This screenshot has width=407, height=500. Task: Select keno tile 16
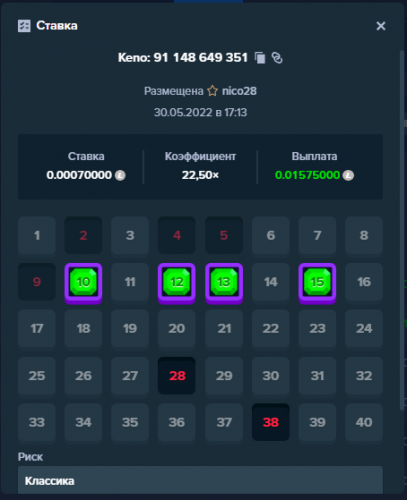pos(364,282)
